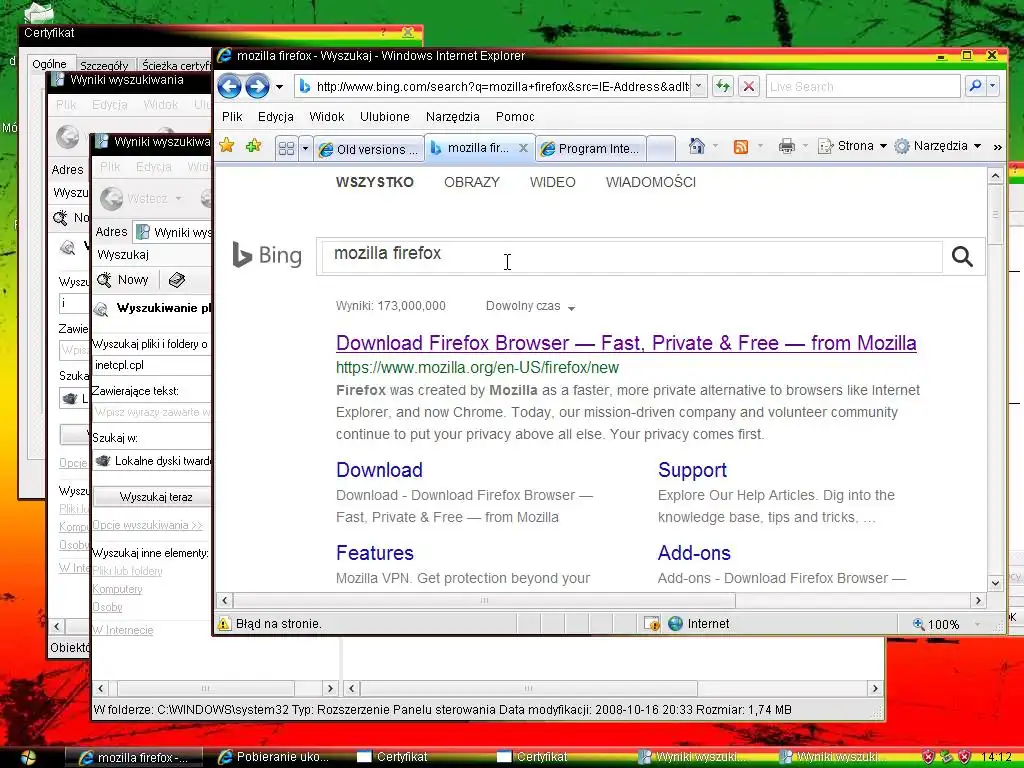Open the Widok menu in Internet Explorer

click(327, 117)
